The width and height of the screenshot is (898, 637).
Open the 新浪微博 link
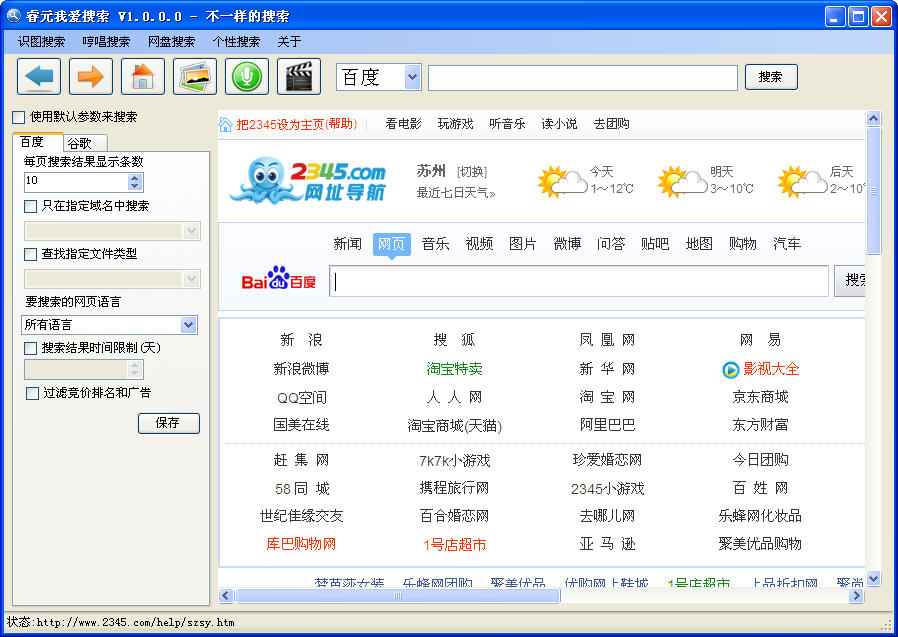coord(301,369)
